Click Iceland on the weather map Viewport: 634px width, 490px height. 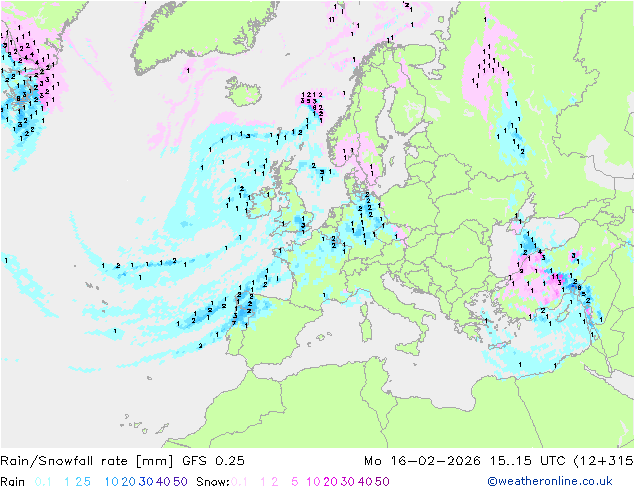click(x=243, y=91)
